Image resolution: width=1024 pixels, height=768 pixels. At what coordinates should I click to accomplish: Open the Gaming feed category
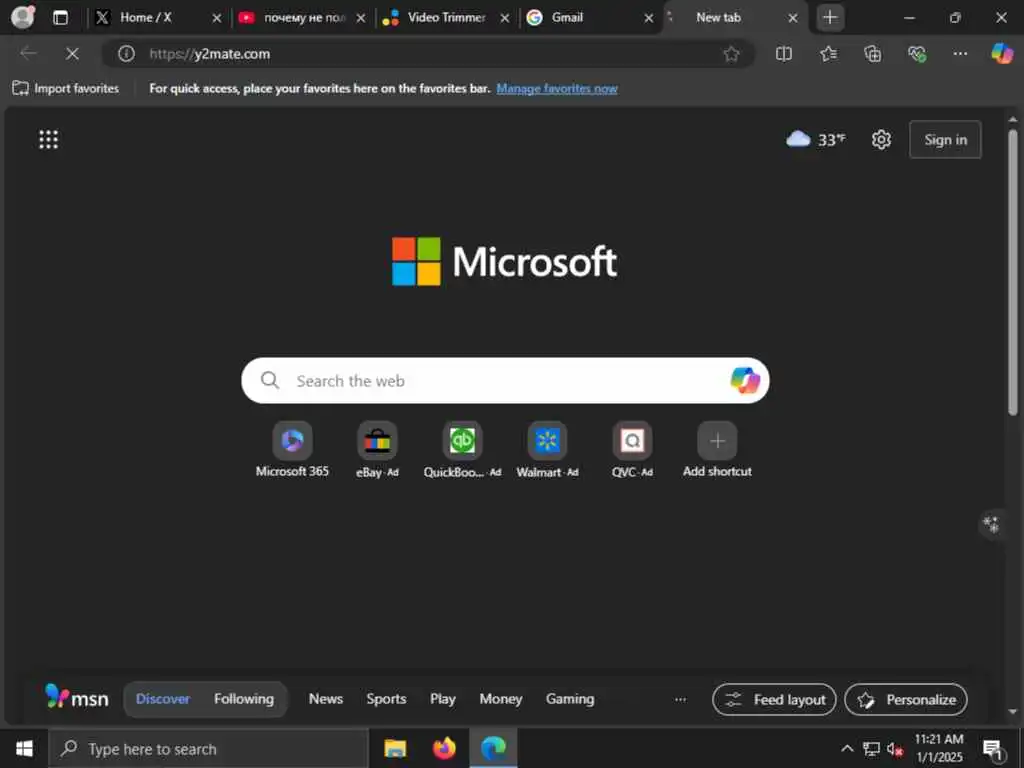569,699
